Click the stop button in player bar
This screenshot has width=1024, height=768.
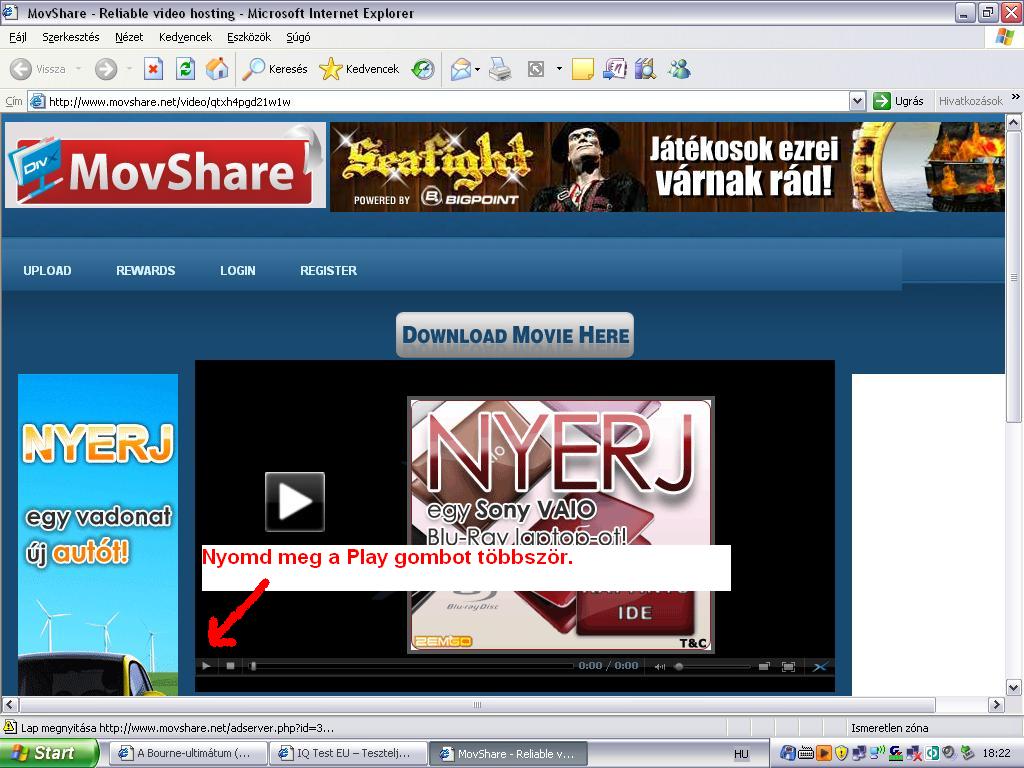(x=230, y=666)
